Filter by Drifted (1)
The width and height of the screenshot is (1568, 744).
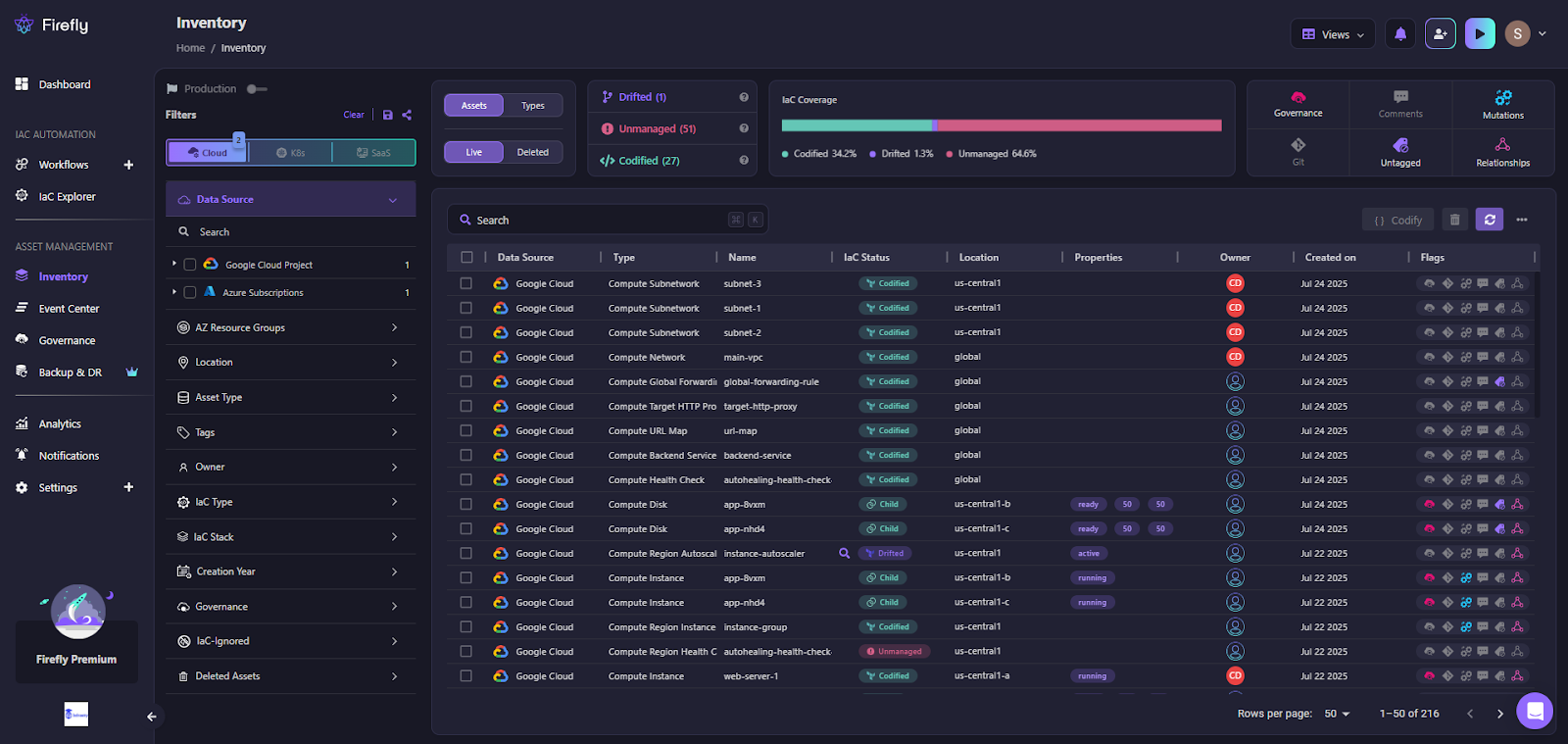pyautogui.click(x=643, y=97)
